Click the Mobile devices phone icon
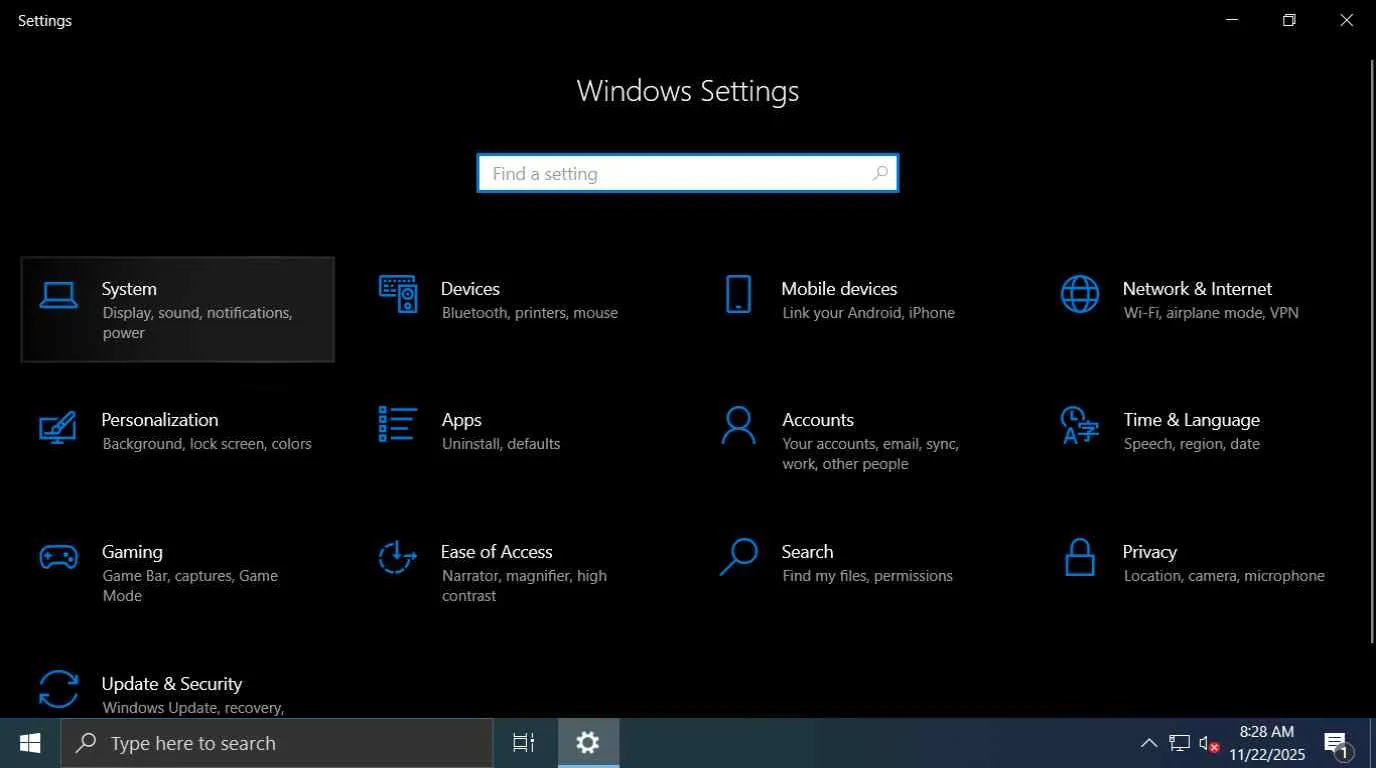 [738, 294]
